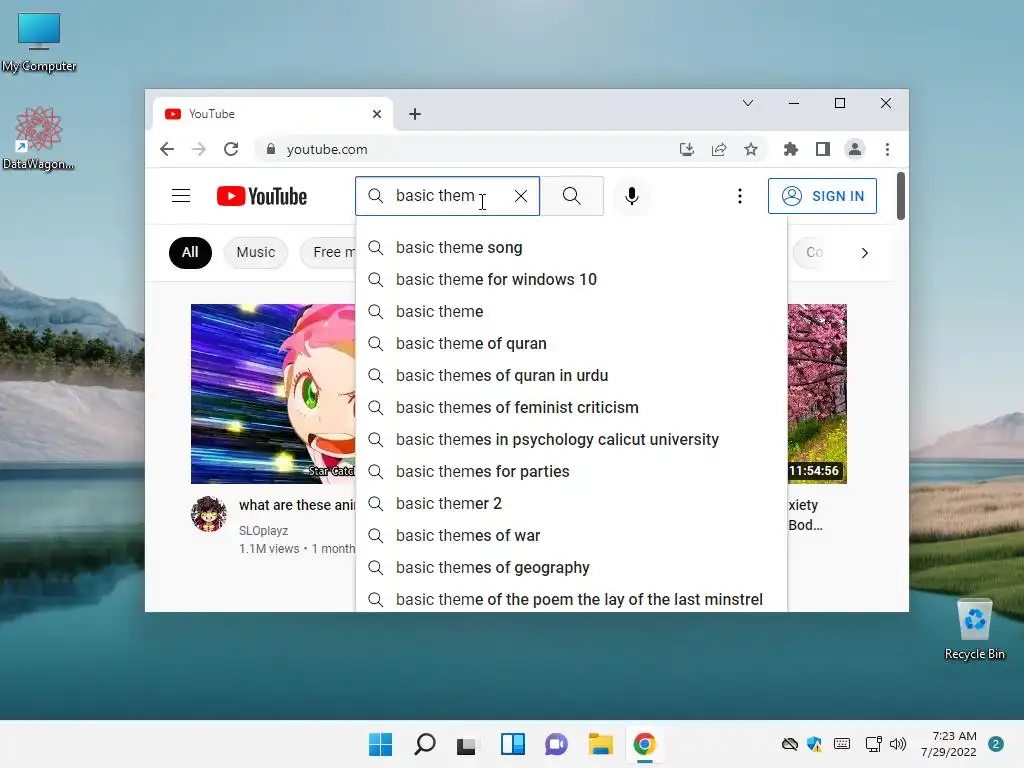The width and height of the screenshot is (1024, 768).
Task: Open Widgets on taskbar
Action: pos(513,744)
